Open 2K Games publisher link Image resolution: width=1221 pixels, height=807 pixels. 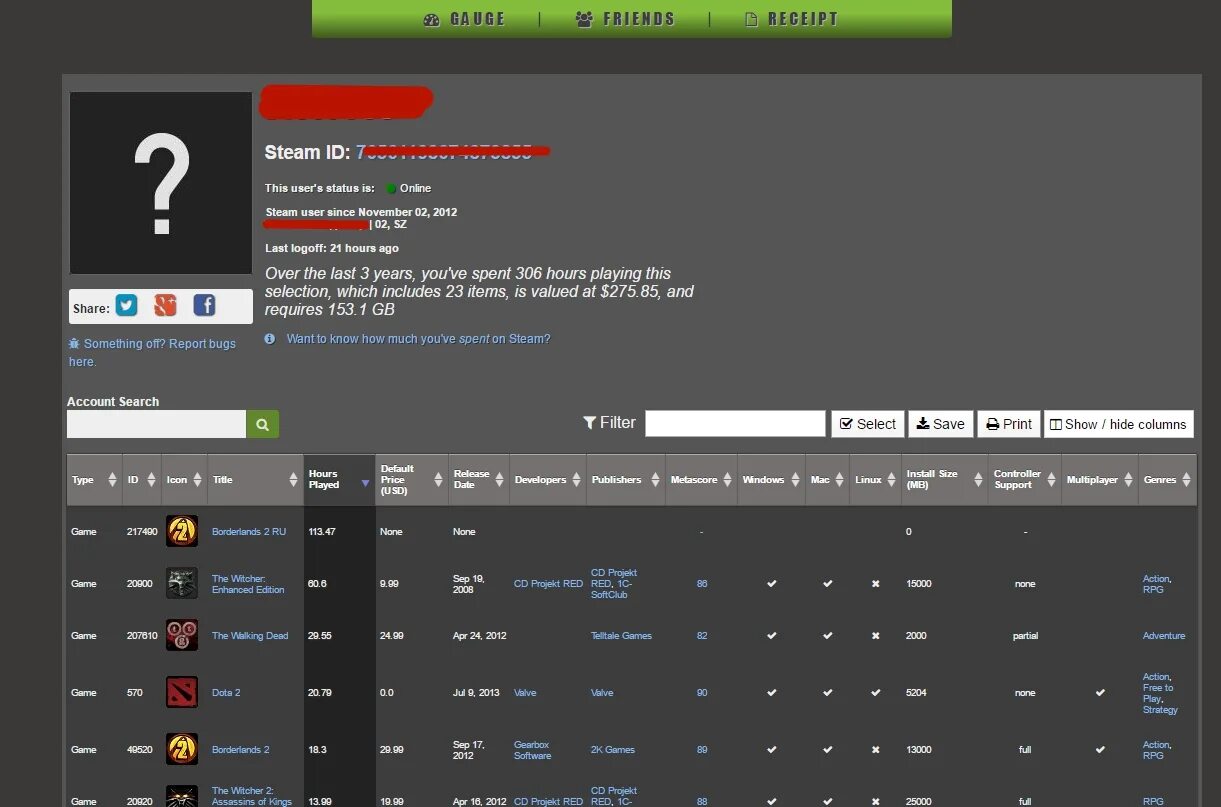point(613,750)
